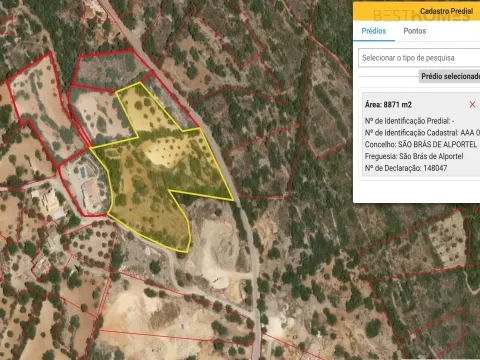Open the Pontos tab

415,31
